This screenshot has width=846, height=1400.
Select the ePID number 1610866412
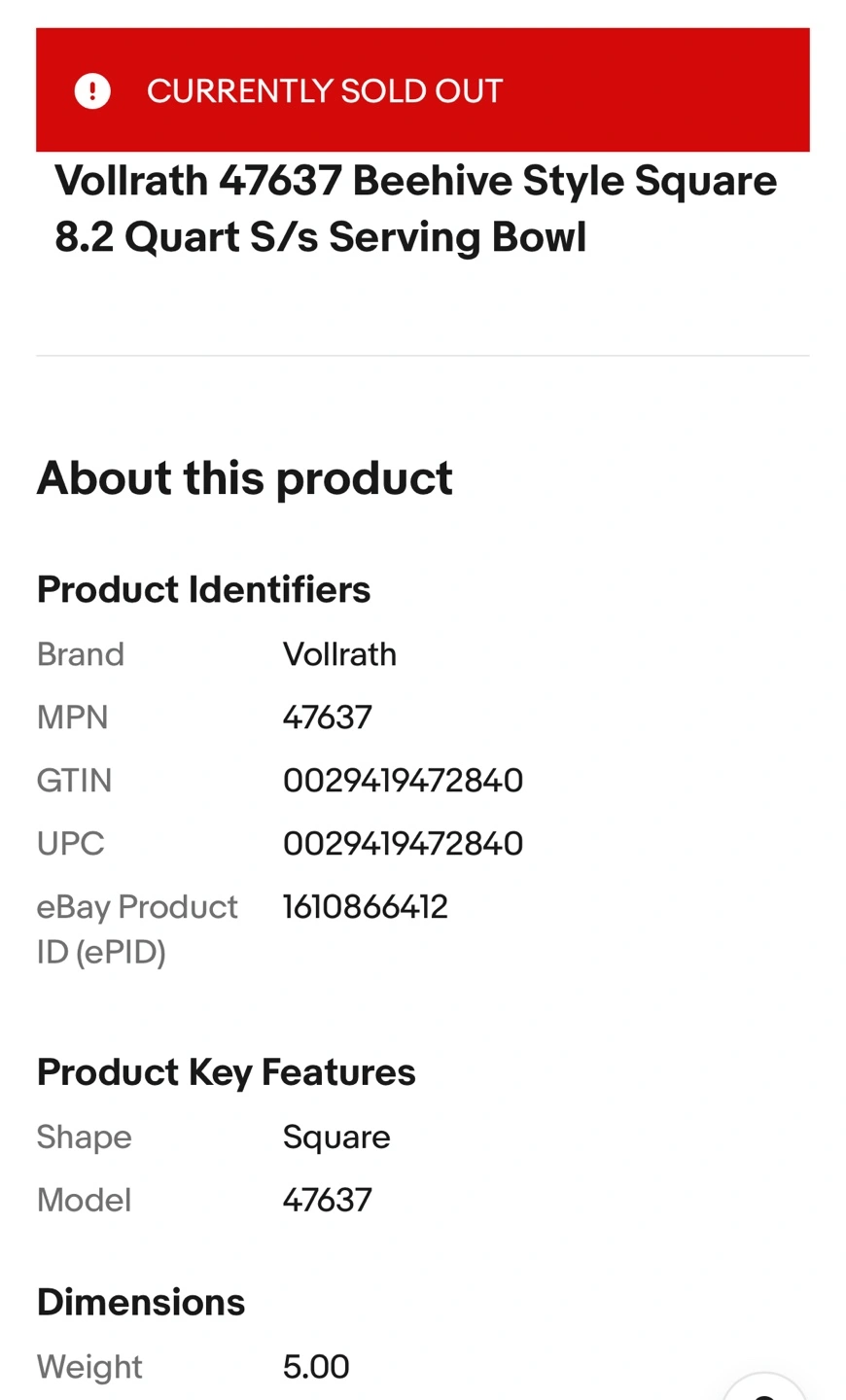[x=365, y=907]
